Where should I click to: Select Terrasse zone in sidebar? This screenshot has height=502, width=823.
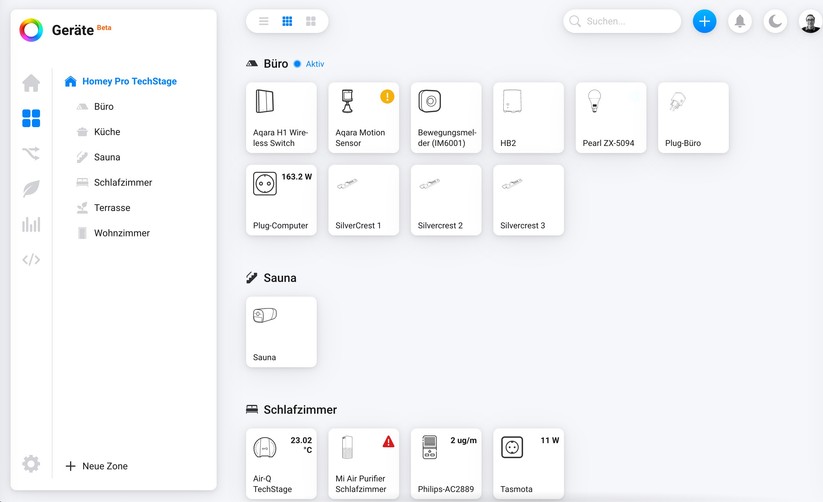click(103, 207)
